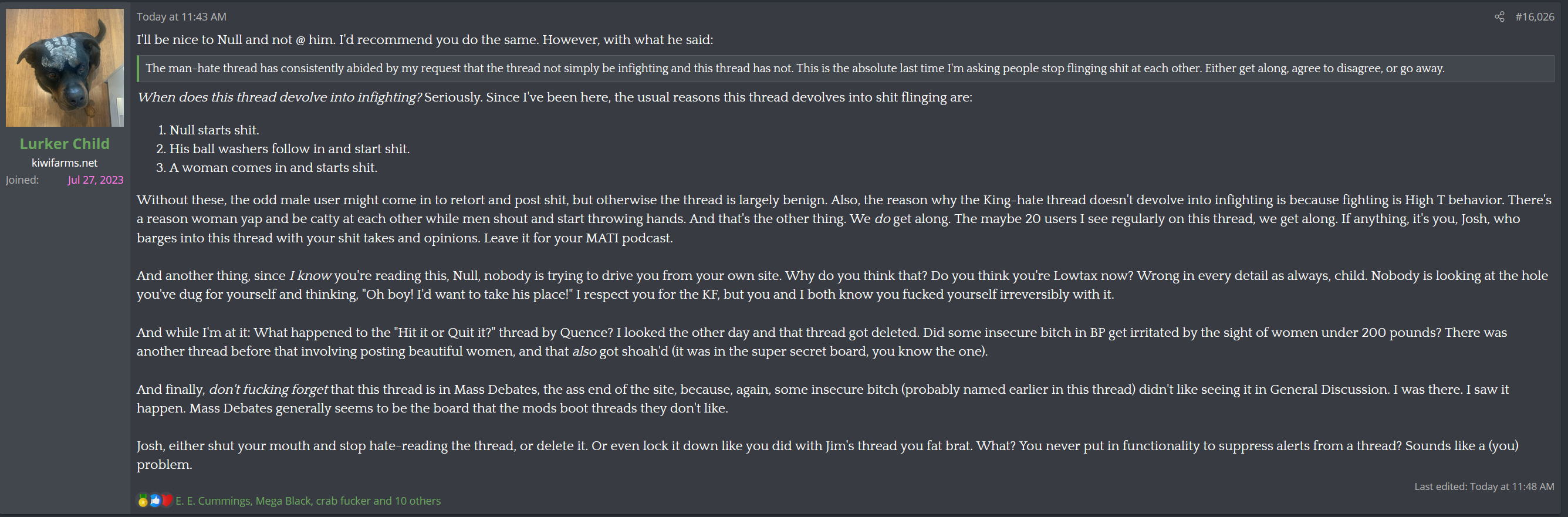Click the "Joined:" label in the user panel
Viewport: 1568px width, 517px height.
click(x=22, y=180)
